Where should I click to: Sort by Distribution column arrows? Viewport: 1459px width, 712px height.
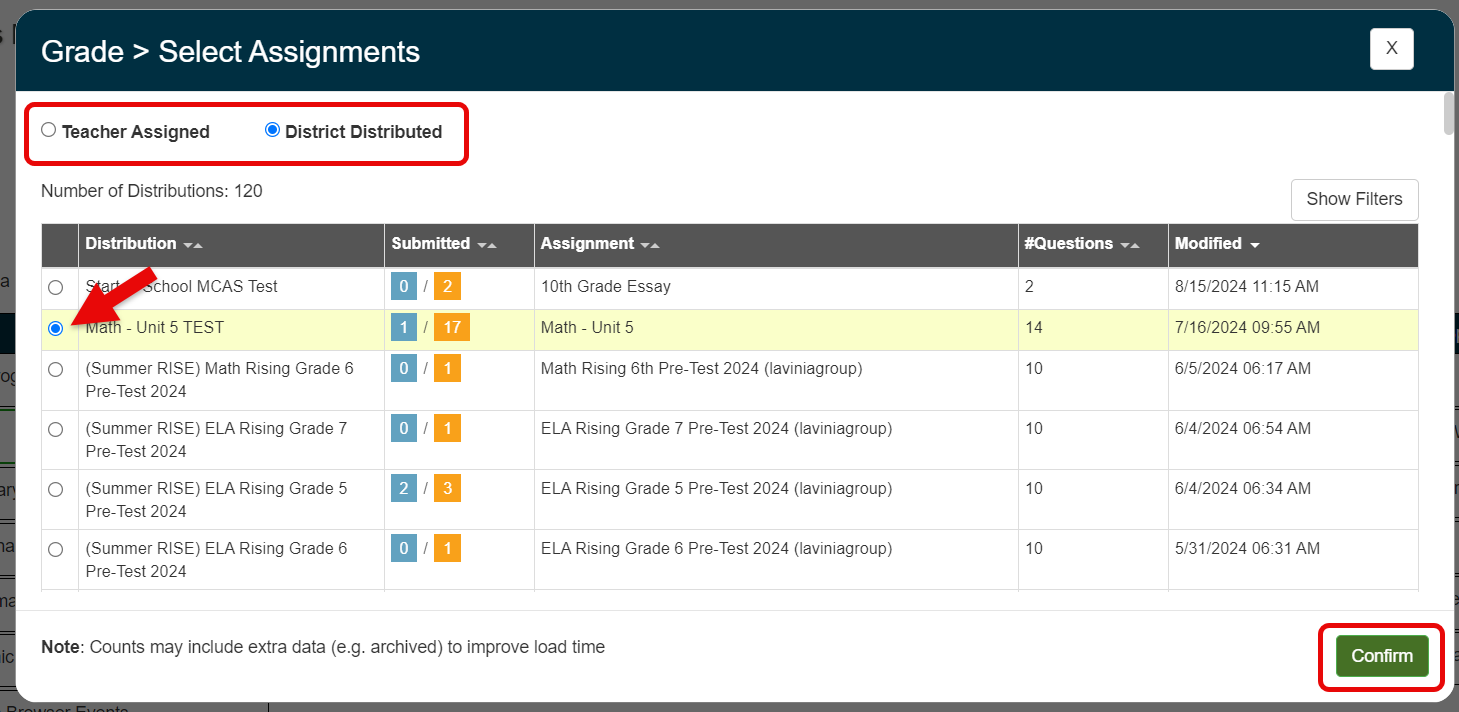(x=193, y=245)
